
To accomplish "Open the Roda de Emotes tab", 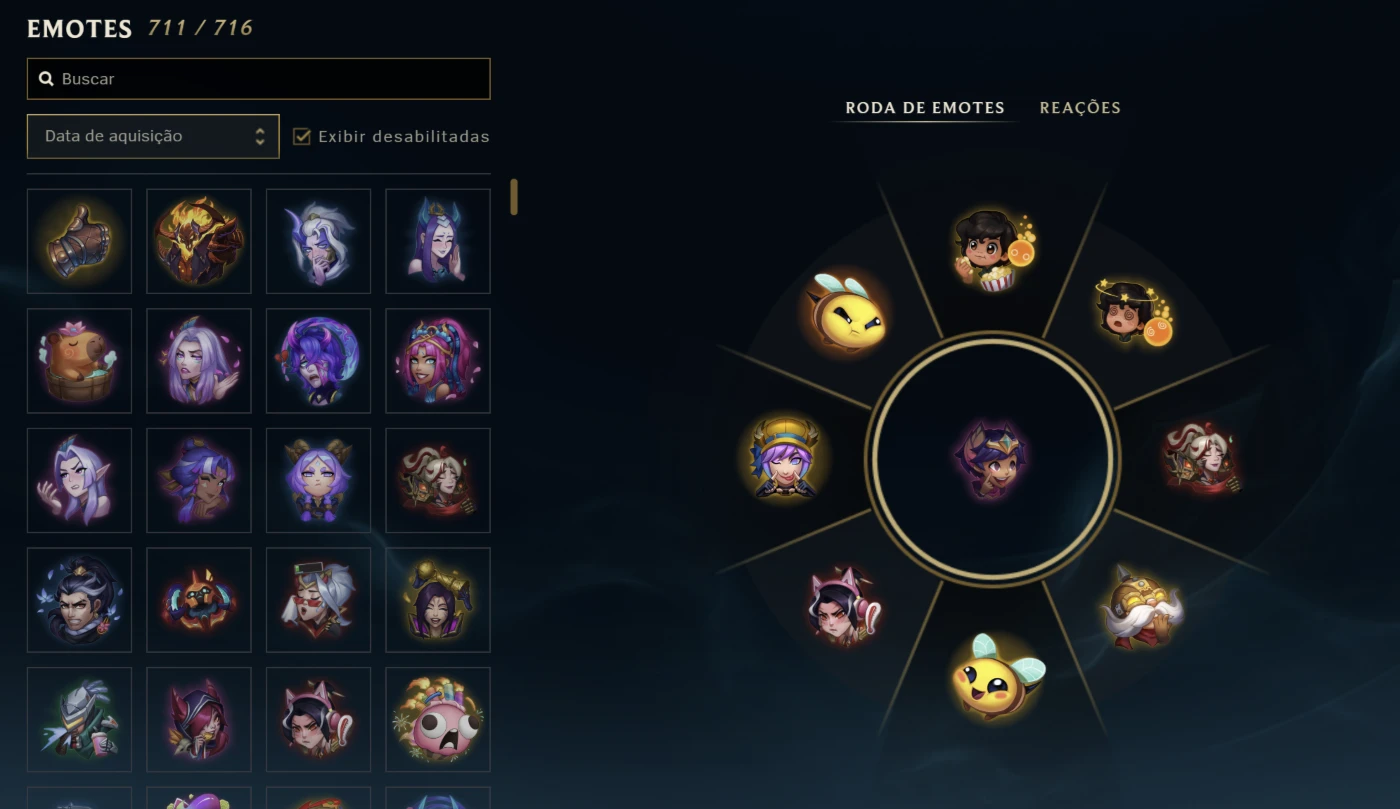I will (925, 108).
